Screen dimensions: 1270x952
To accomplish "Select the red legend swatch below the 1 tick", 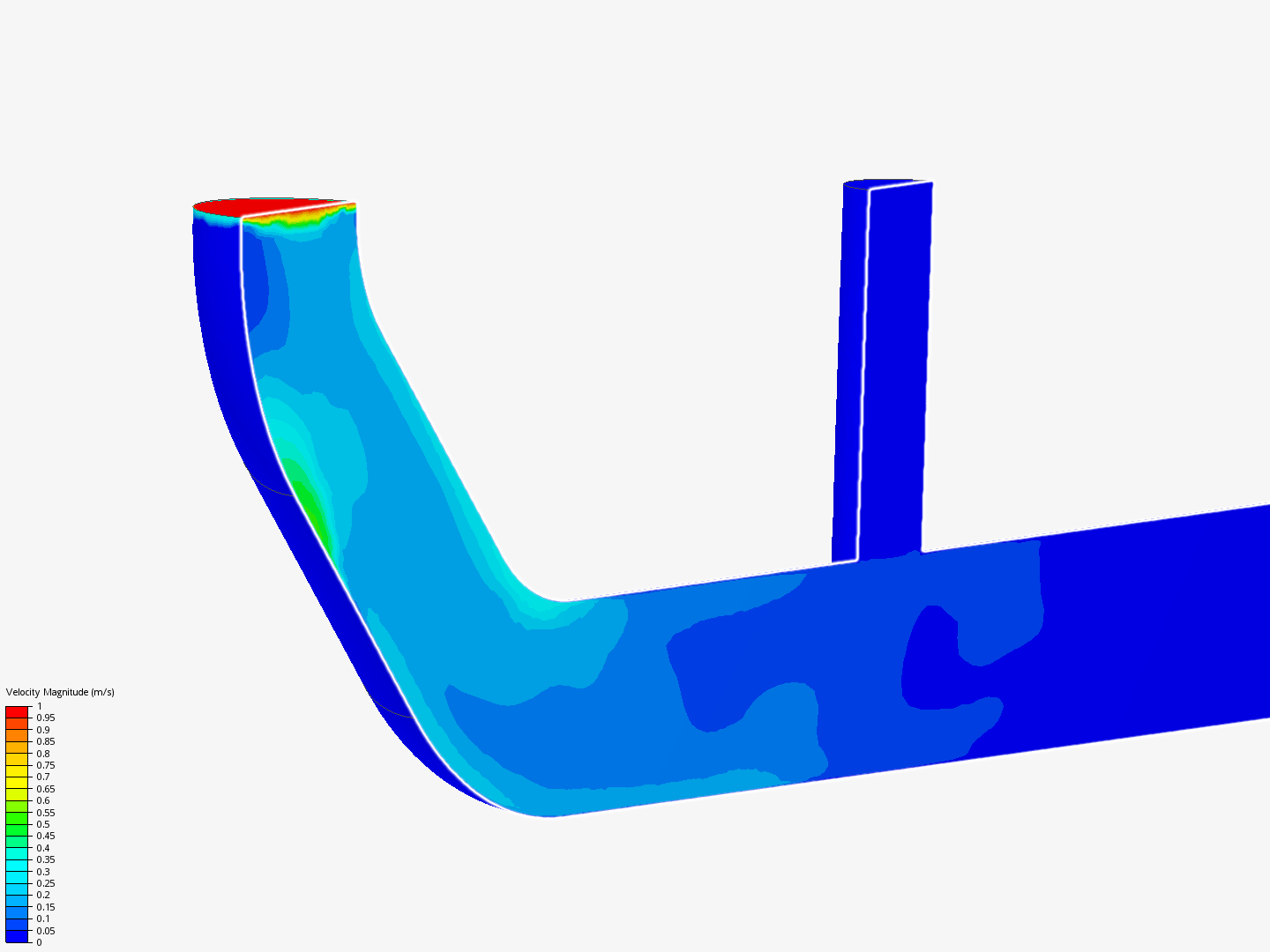I will [17, 712].
